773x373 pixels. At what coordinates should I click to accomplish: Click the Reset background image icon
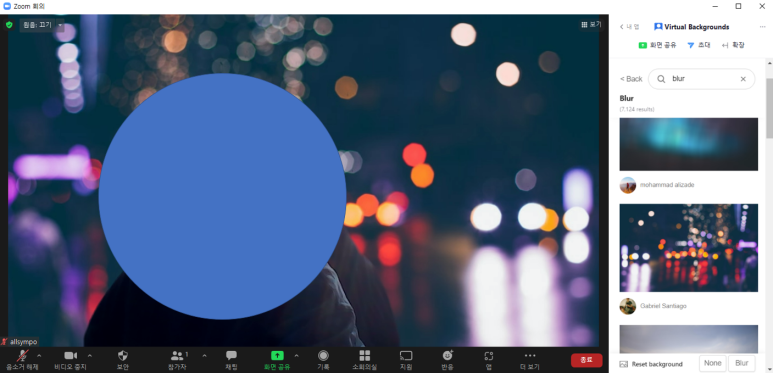(x=624, y=364)
